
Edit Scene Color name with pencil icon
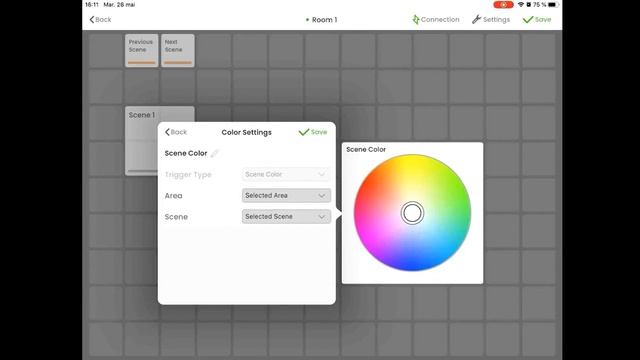[215, 153]
